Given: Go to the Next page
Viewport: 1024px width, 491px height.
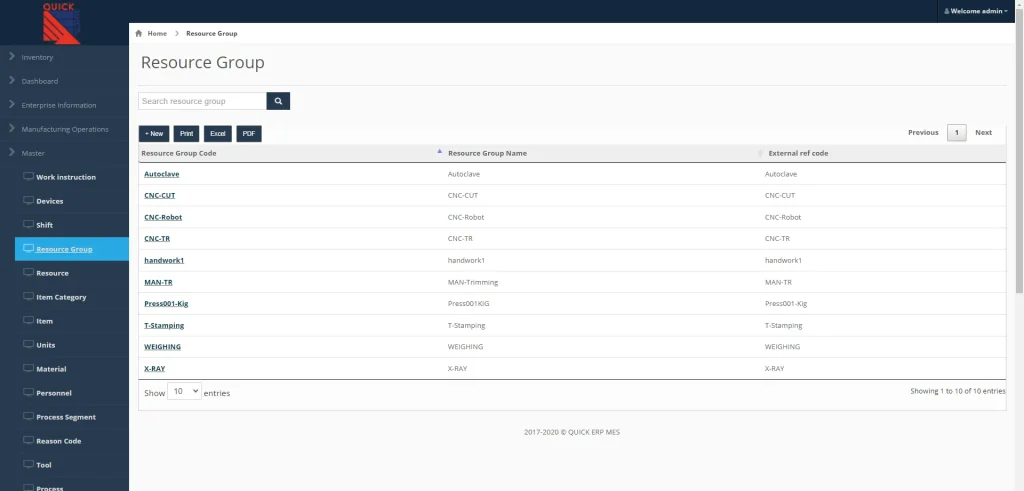Looking at the screenshot, I should pos(984,133).
